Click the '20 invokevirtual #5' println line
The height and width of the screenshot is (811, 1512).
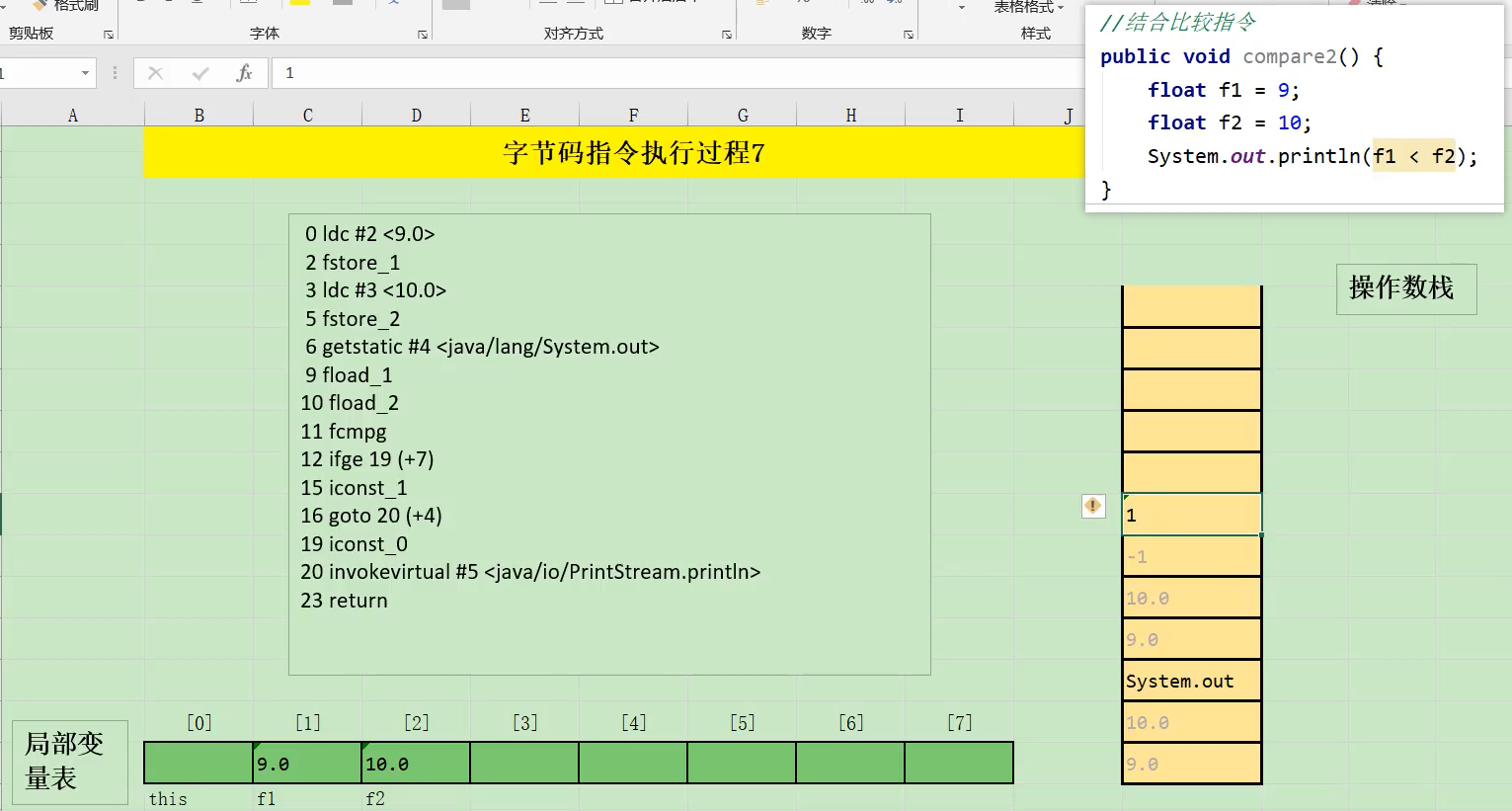click(x=530, y=572)
